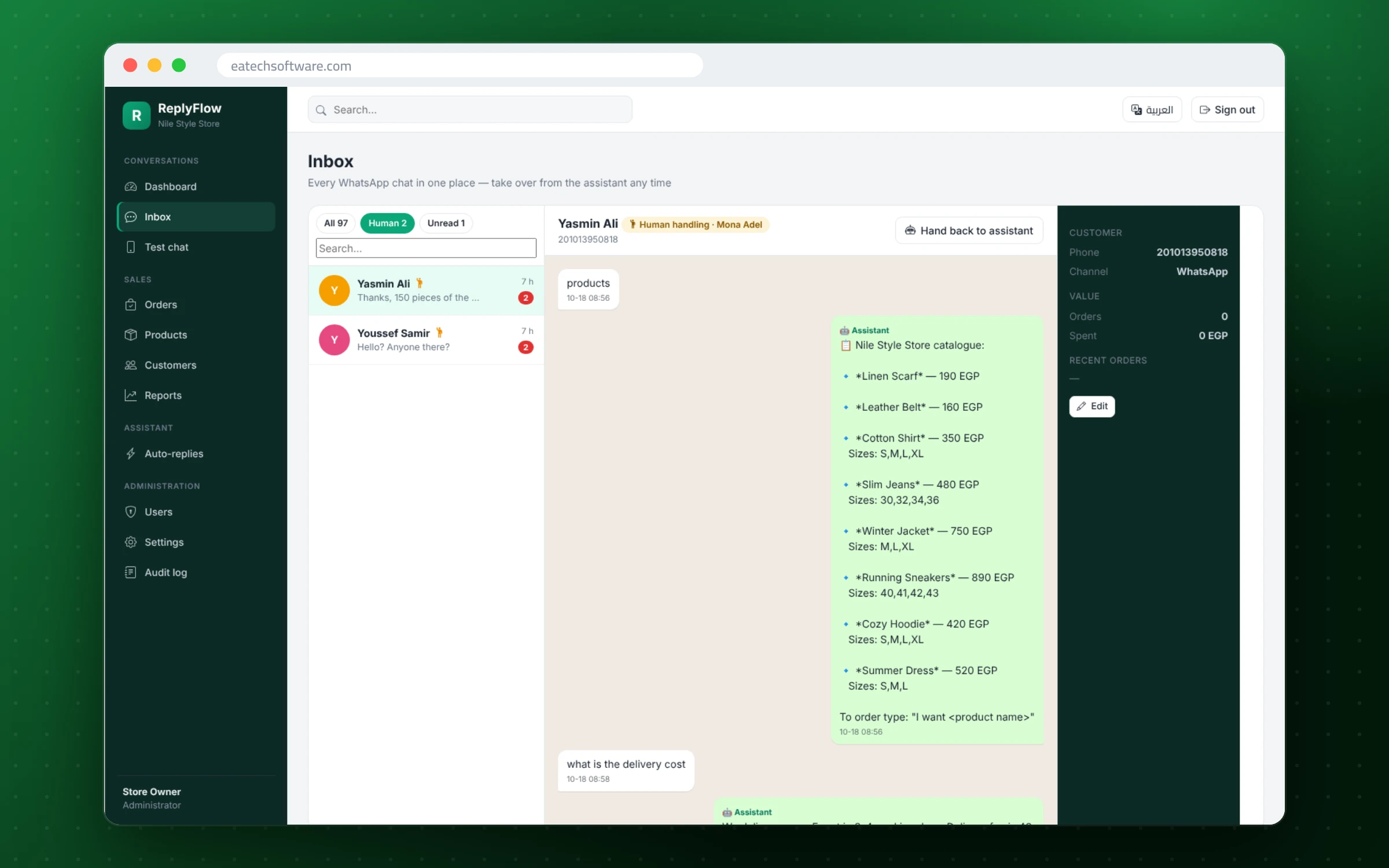1389x868 pixels.
Task: Click 'what is the delivery cost' message
Action: [626, 771]
